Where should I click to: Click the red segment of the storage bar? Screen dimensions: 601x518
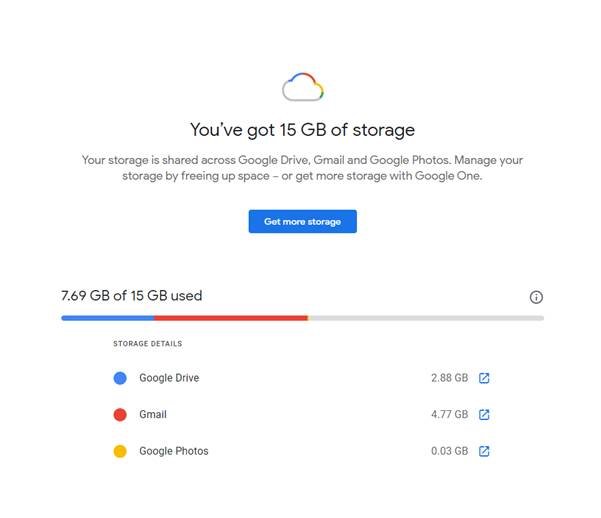pyautogui.click(x=230, y=318)
